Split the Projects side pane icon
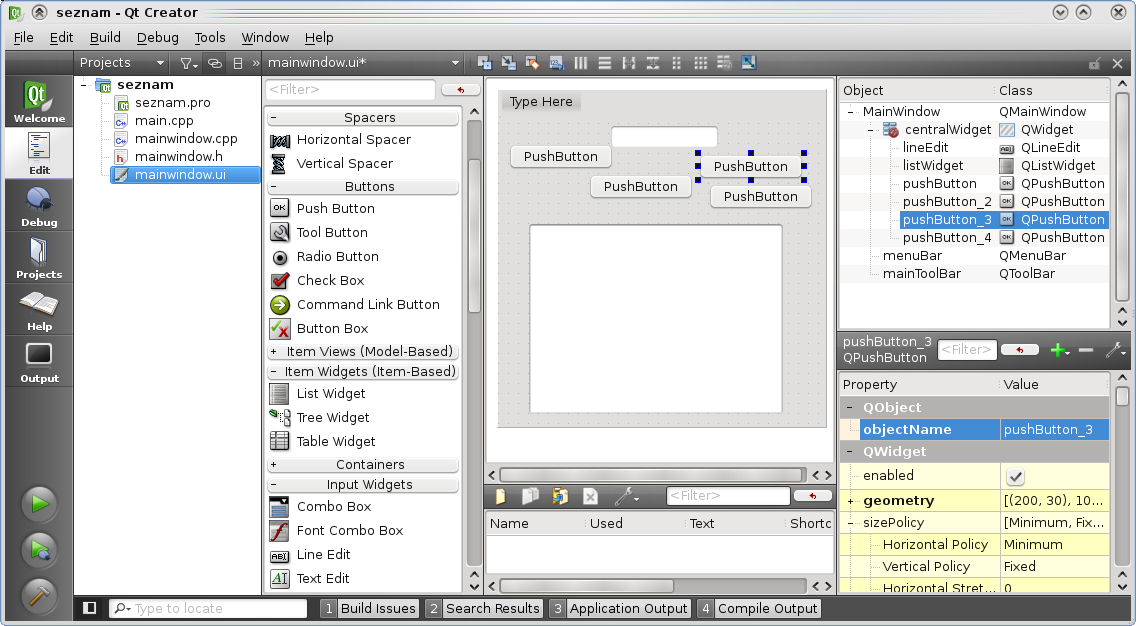 238,63
